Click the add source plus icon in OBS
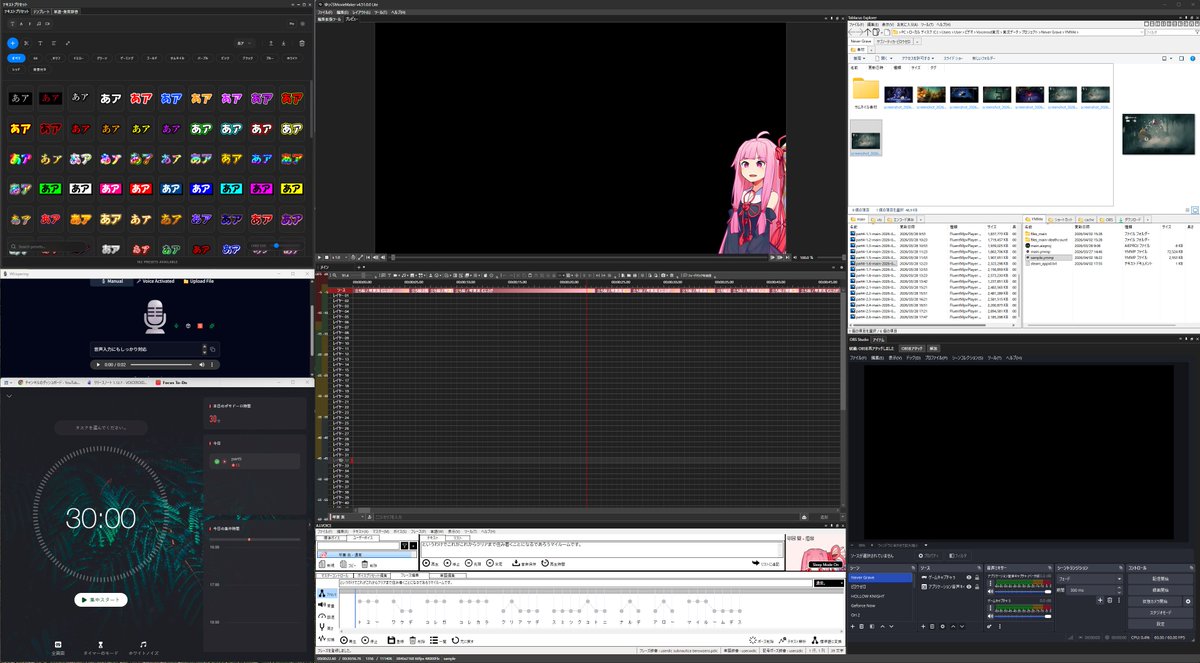 pos(923,627)
